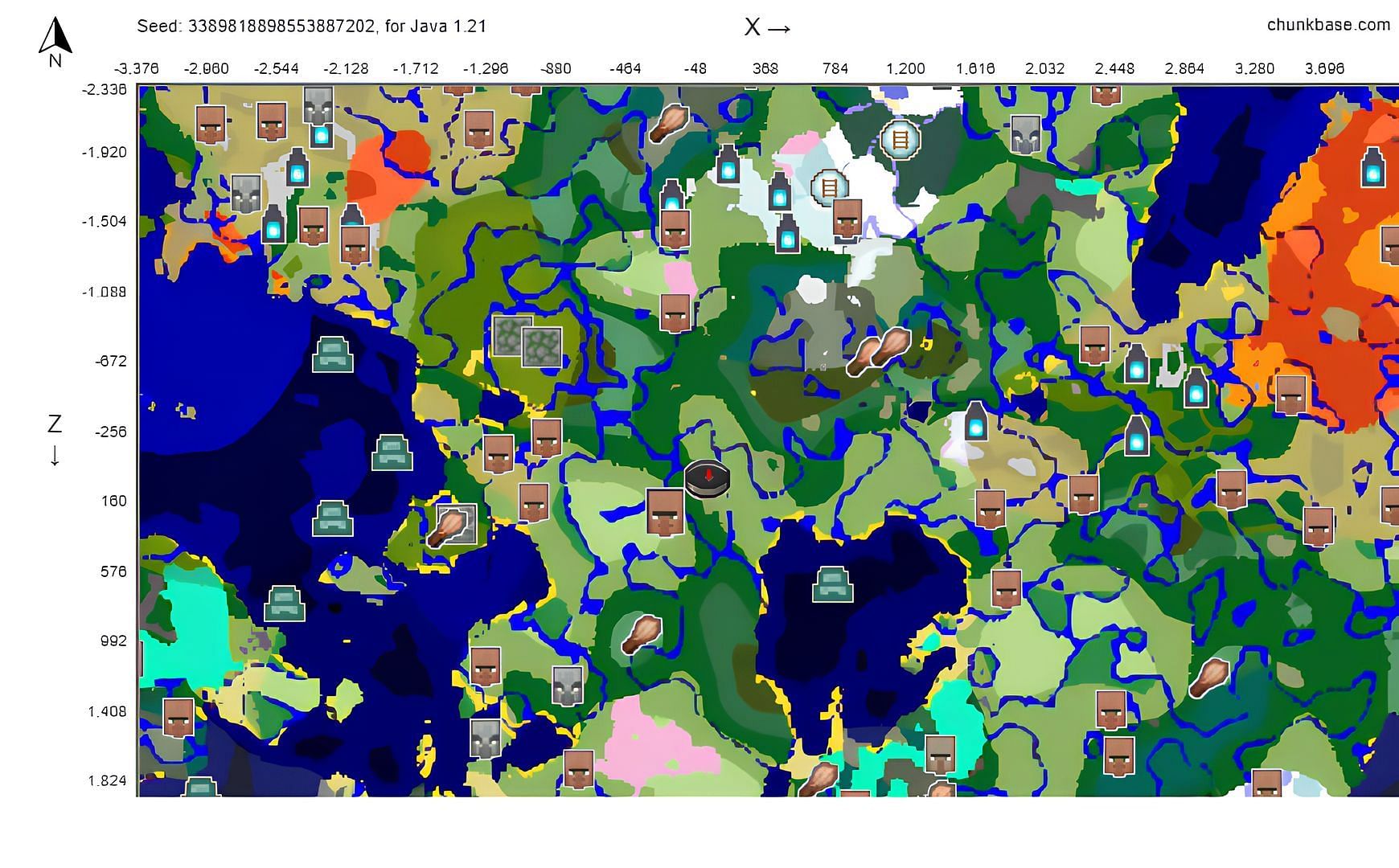Click the paired brush icons near X 1,000, Z -780
The width and height of the screenshot is (1399, 868).
[878, 351]
